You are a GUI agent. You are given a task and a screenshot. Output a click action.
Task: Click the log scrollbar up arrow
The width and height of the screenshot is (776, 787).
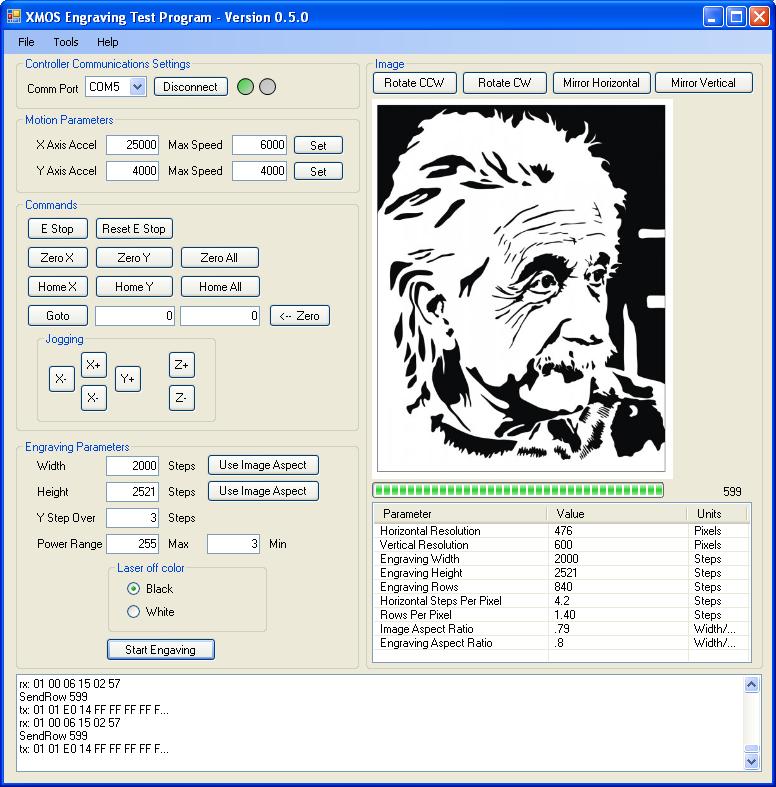(x=751, y=685)
